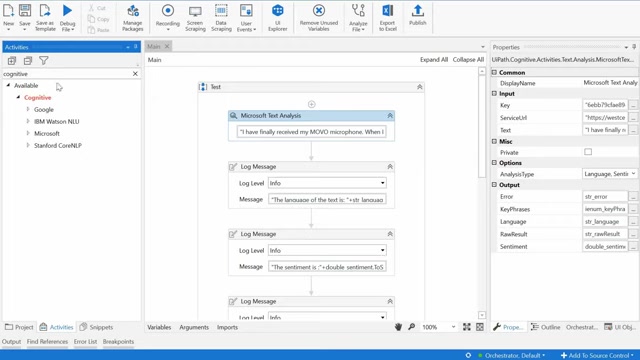Open the Breakpoints tab
Viewport: 640px width, 360px height.
coord(118,342)
